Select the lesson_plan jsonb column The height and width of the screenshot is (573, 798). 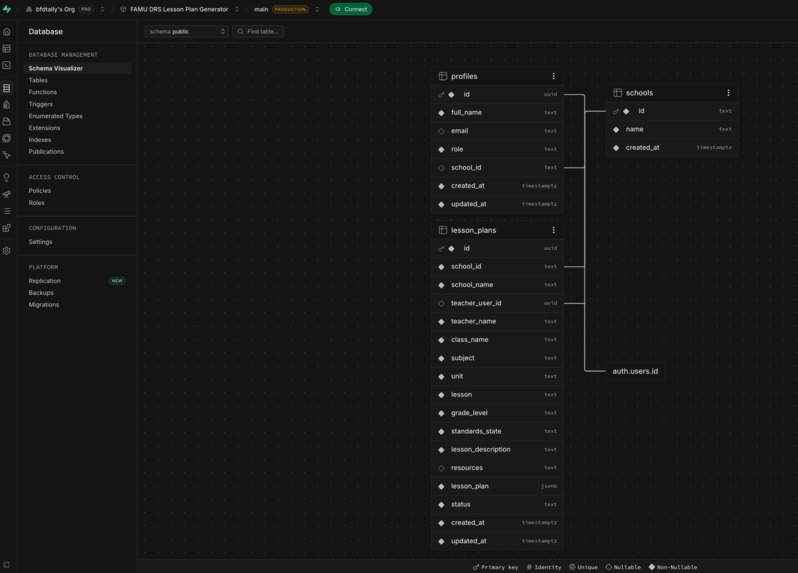(x=497, y=486)
